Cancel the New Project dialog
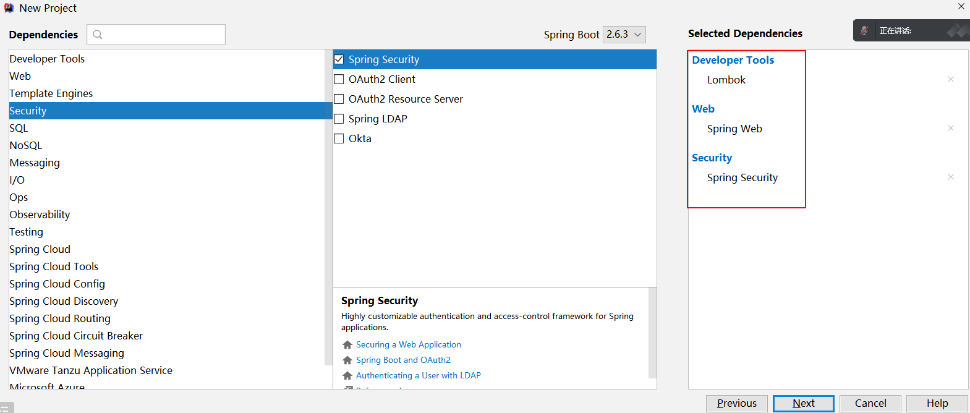 click(x=870, y=403)
